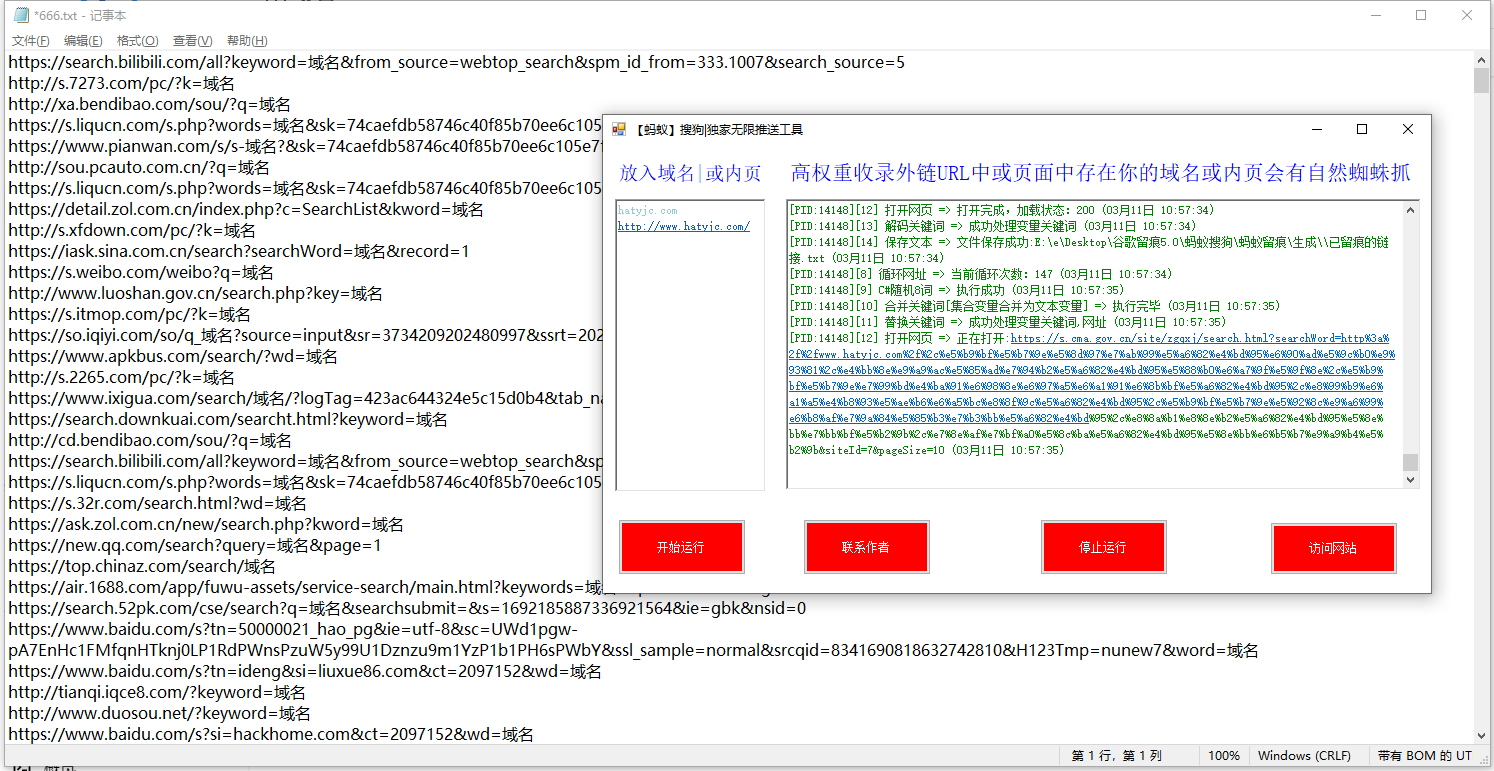Click the red 访问网站 button
The image size is (1494, 771).
(x=1333, y=548)
